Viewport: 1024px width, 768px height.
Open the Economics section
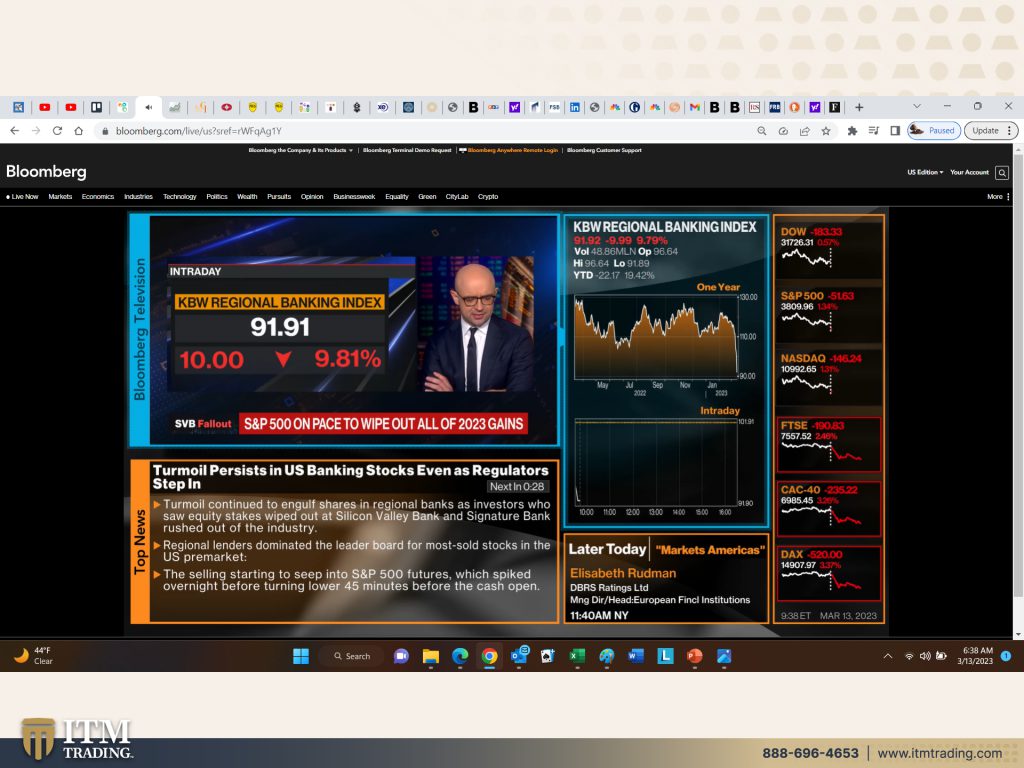pos(98,197)
